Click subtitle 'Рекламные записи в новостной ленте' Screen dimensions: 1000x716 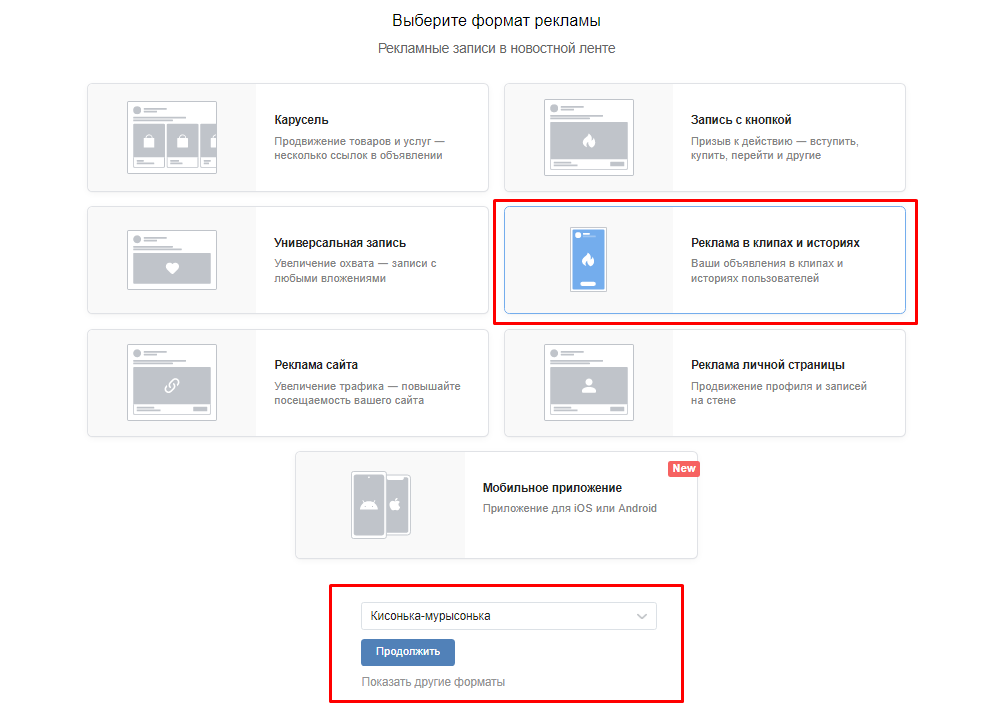pyautogui.click(x=496, y=48)
